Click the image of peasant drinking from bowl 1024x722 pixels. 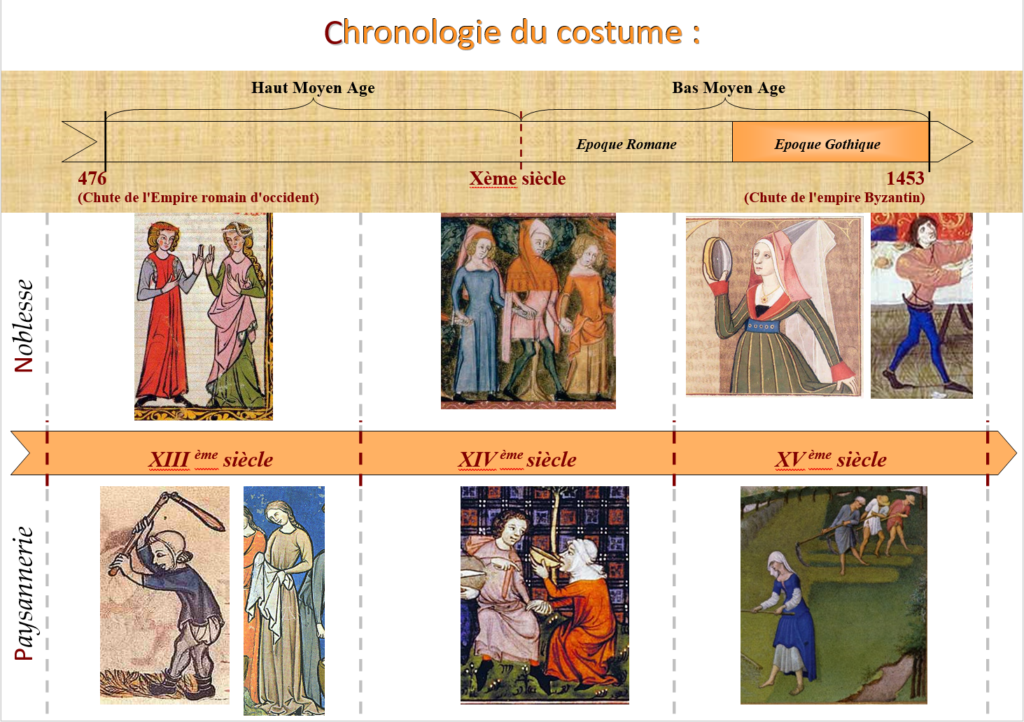pos(545,595)
